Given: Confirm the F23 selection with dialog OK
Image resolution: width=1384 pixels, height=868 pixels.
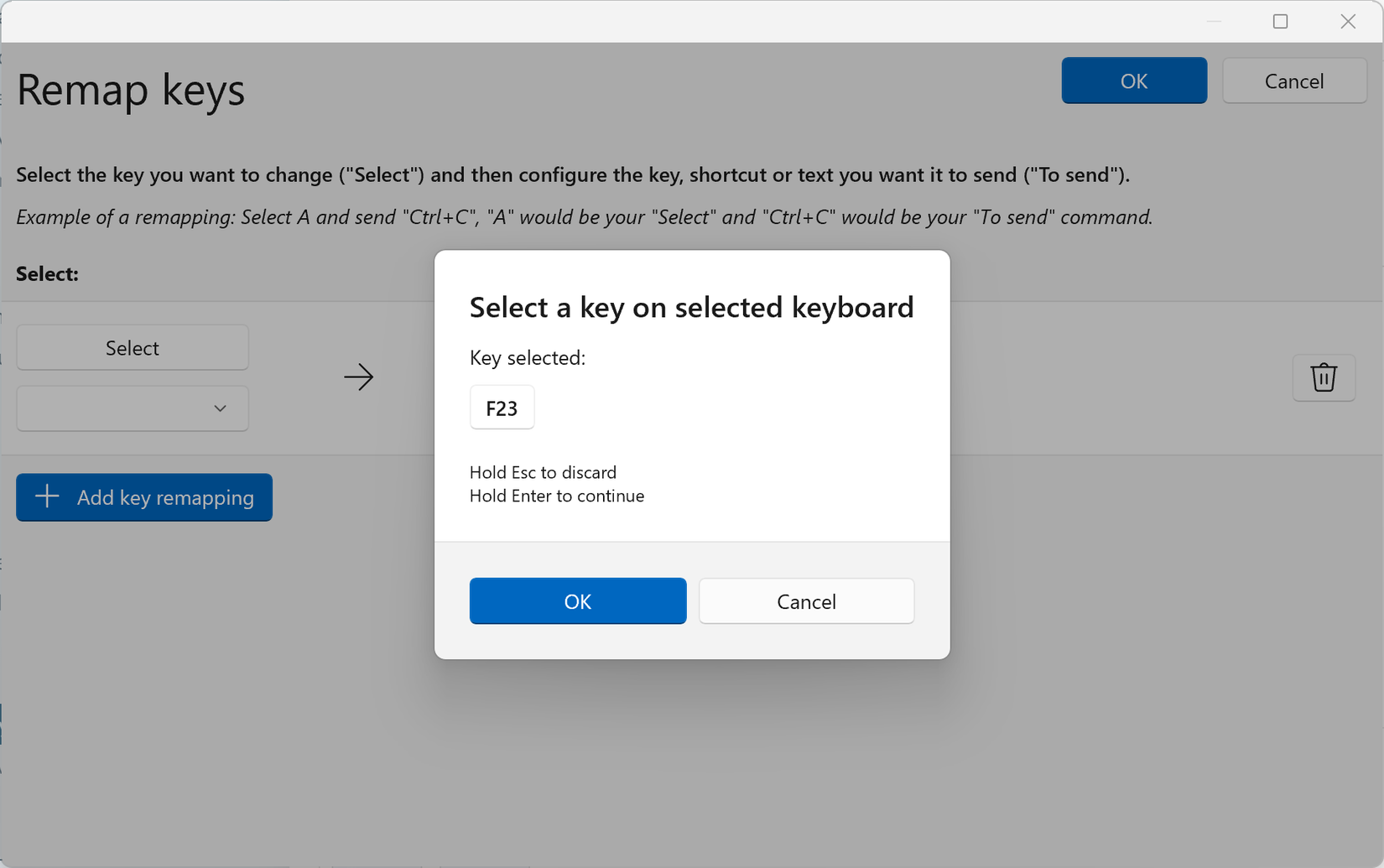Looking at the screenshot, I should [578, 601].
